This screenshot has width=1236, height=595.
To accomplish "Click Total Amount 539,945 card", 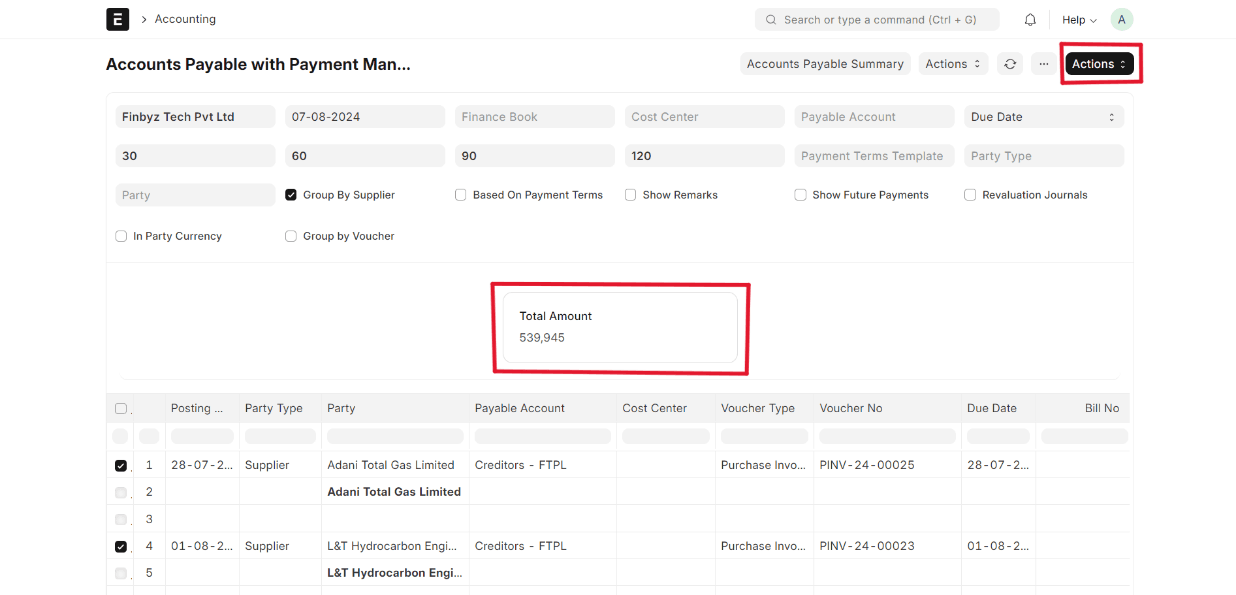I will tap(620, 327).
